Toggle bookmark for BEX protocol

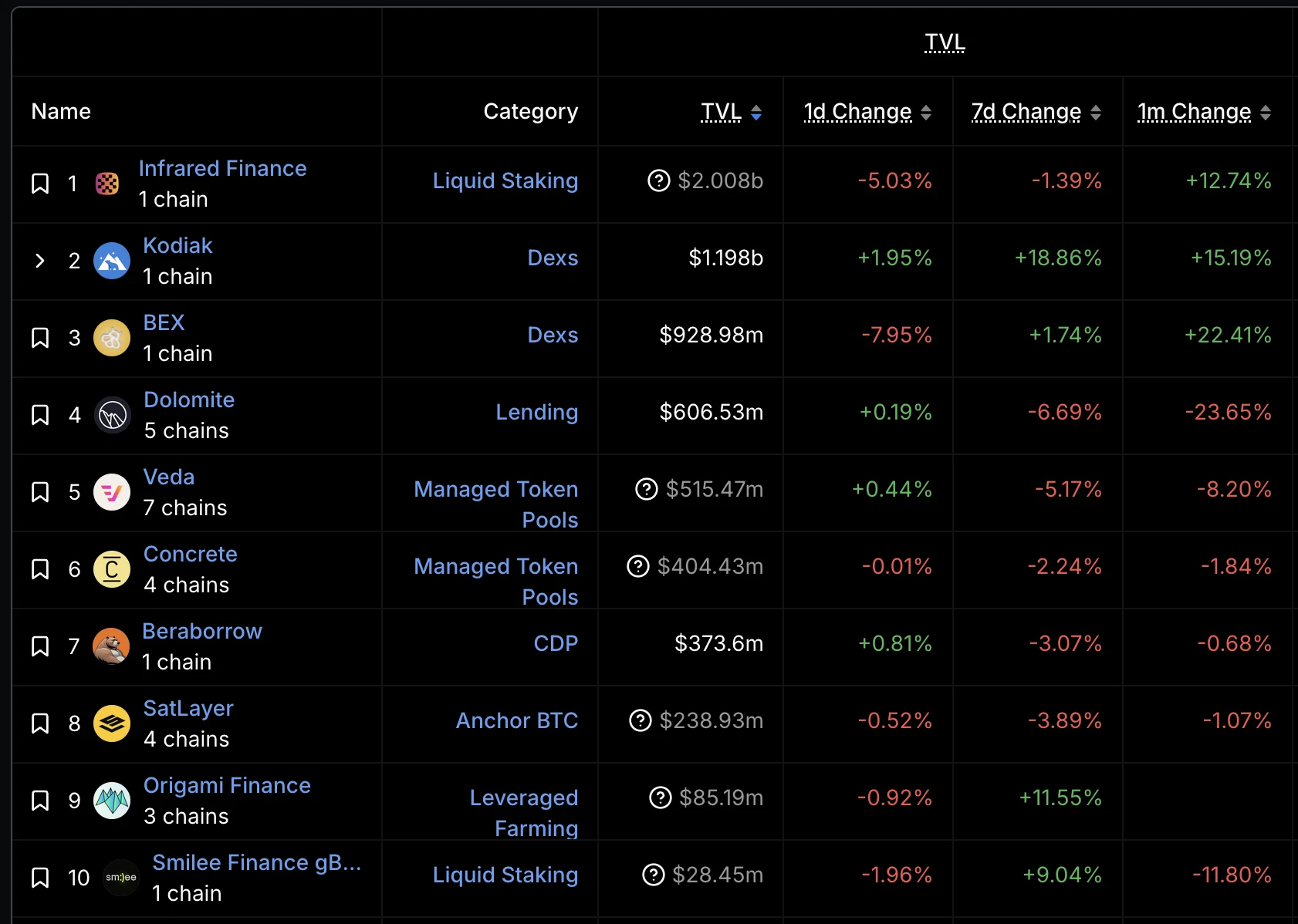40,338
